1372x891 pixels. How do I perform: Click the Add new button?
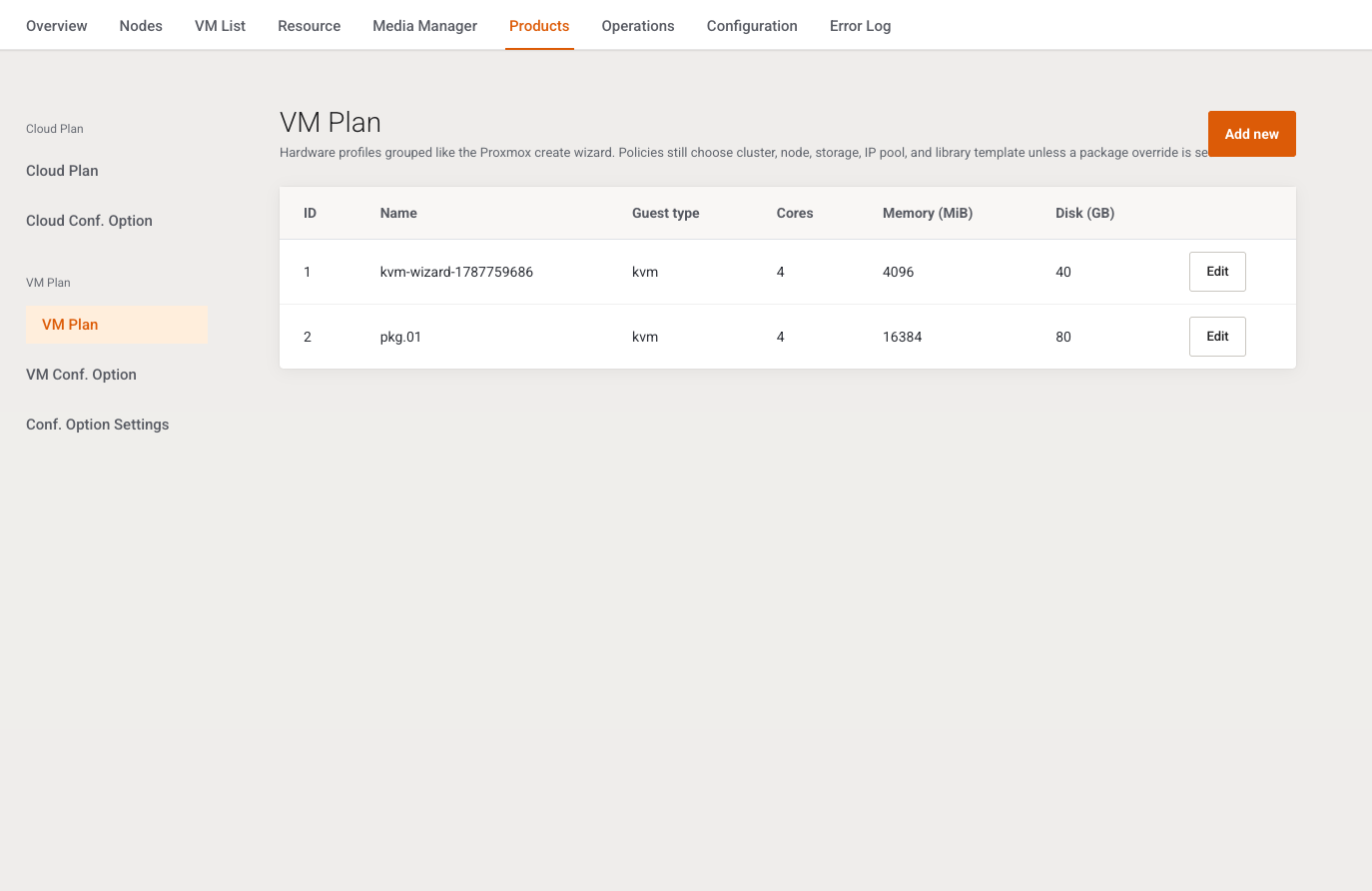click(x=1252, y=134)
